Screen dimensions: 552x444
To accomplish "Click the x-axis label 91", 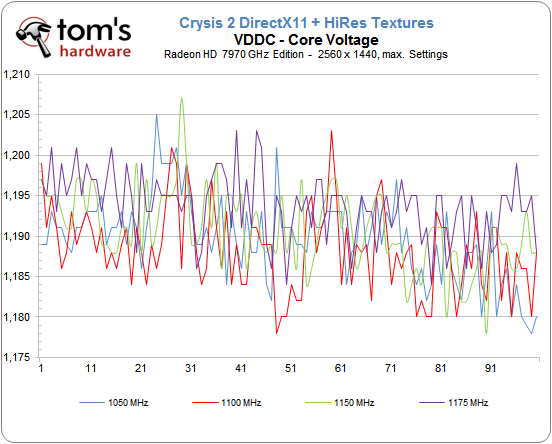I will 490,368.
